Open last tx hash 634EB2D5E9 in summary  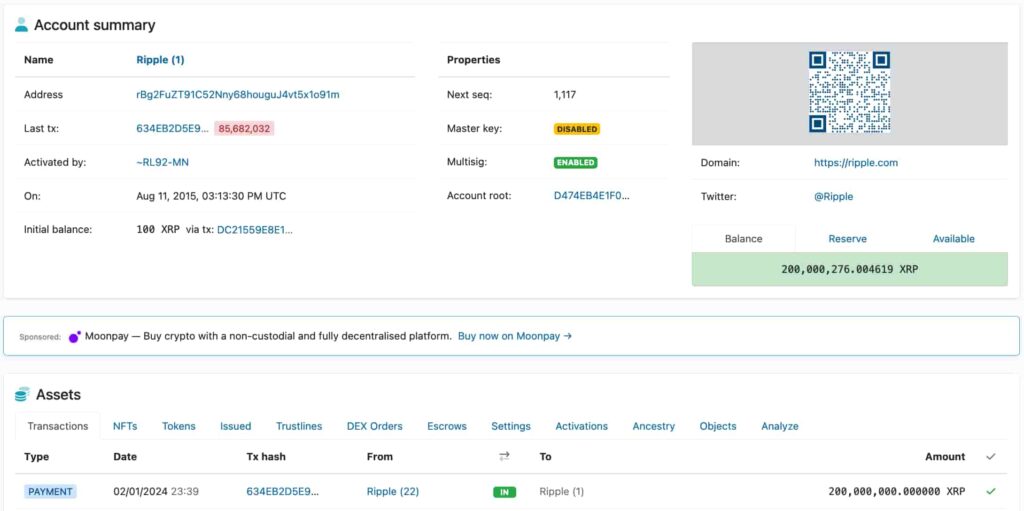click(x=172, y=128)
